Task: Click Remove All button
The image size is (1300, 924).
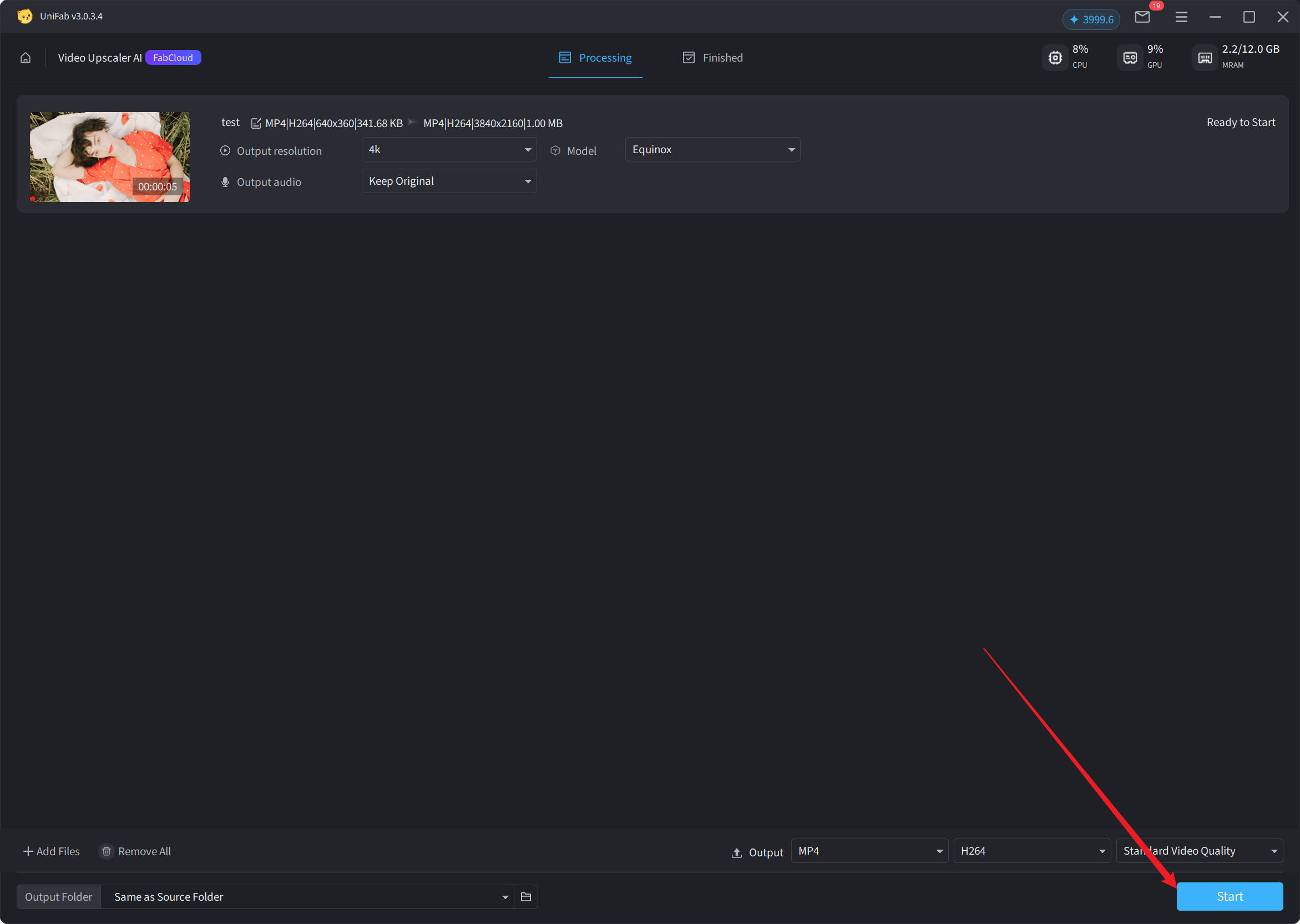Action: point(136,851)
